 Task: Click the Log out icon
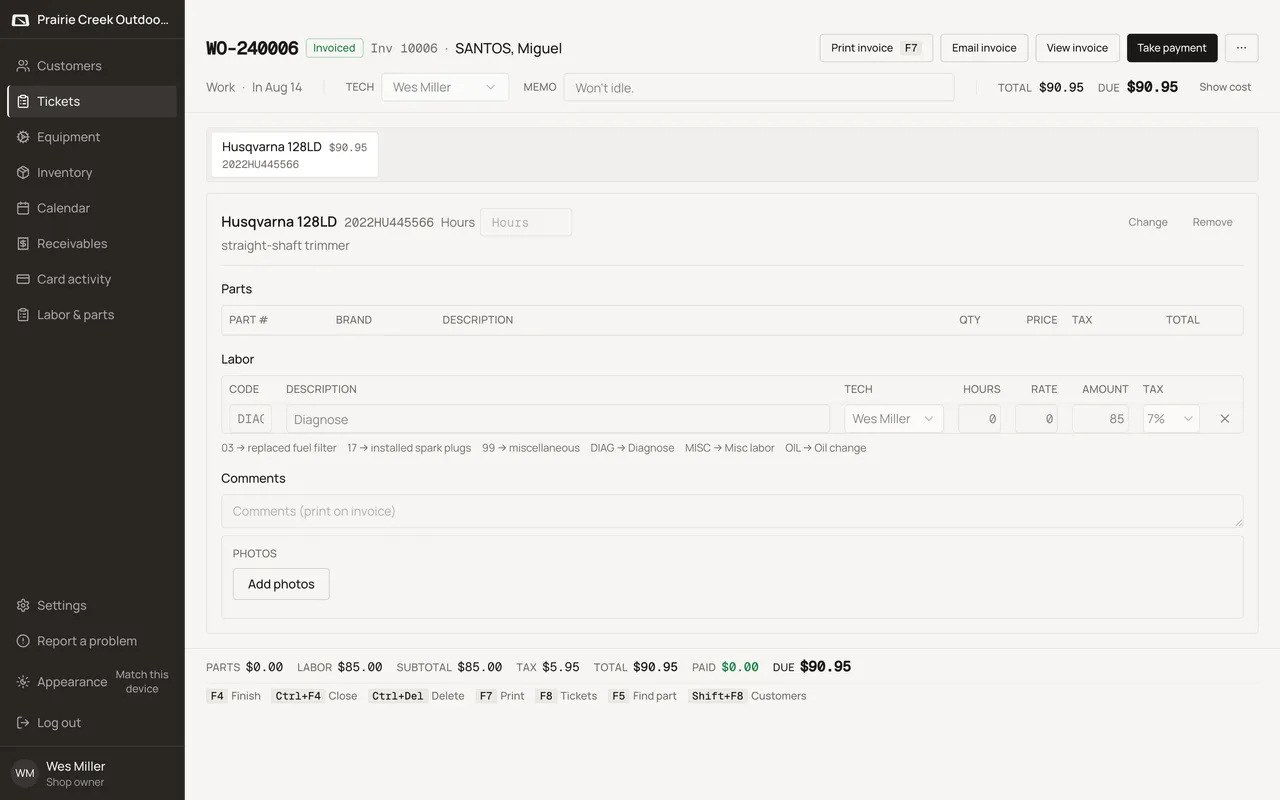point(23,723)
